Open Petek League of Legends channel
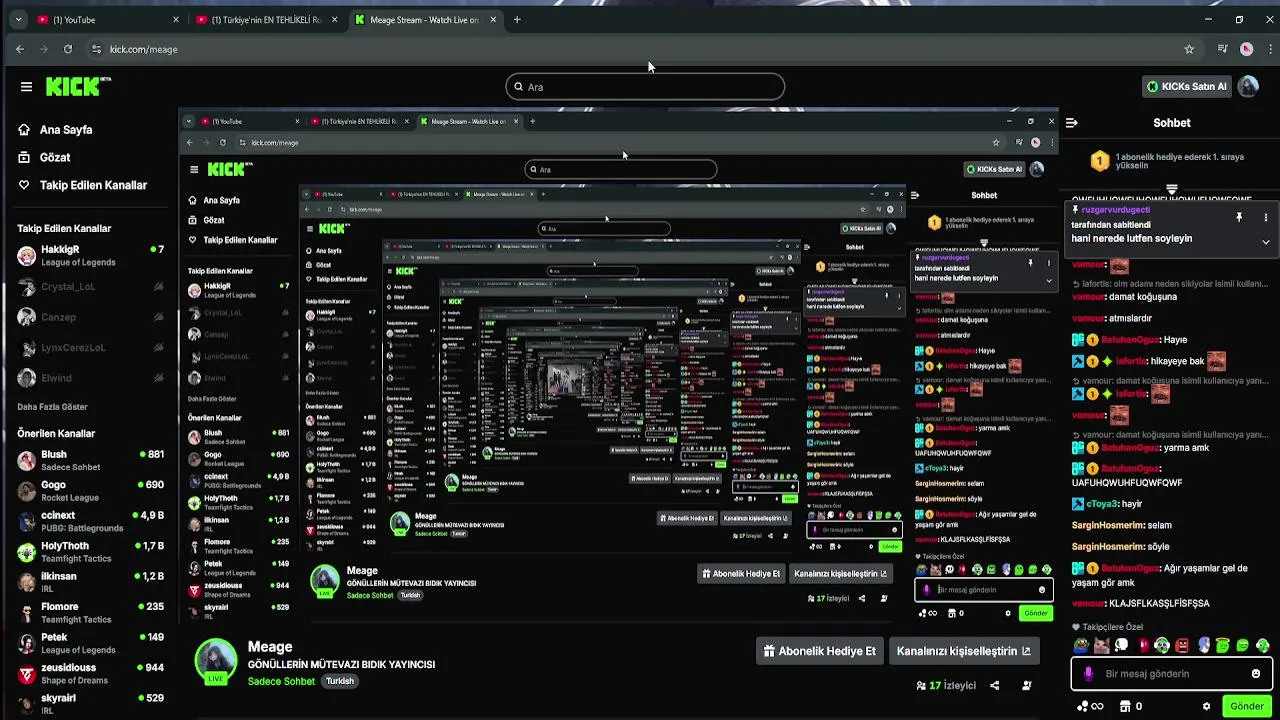1280x720 pixels. pos(90,643)
